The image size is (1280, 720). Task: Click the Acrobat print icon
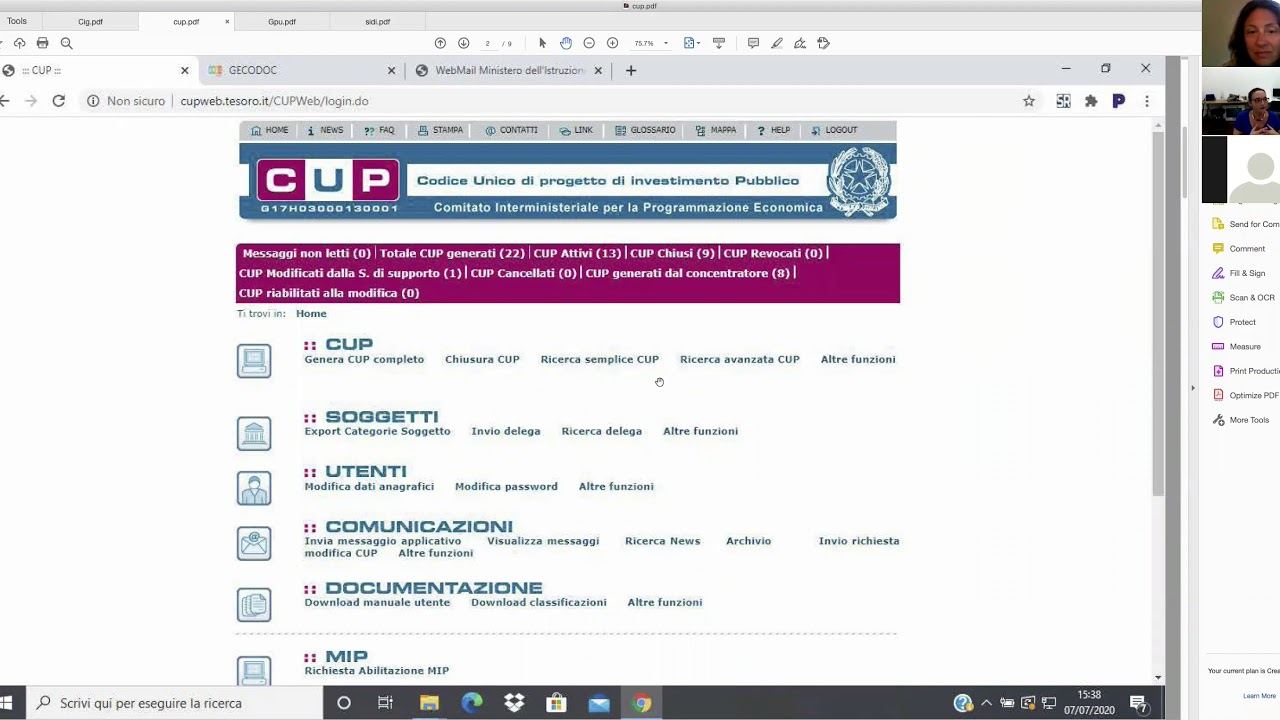tap(42, 43)
